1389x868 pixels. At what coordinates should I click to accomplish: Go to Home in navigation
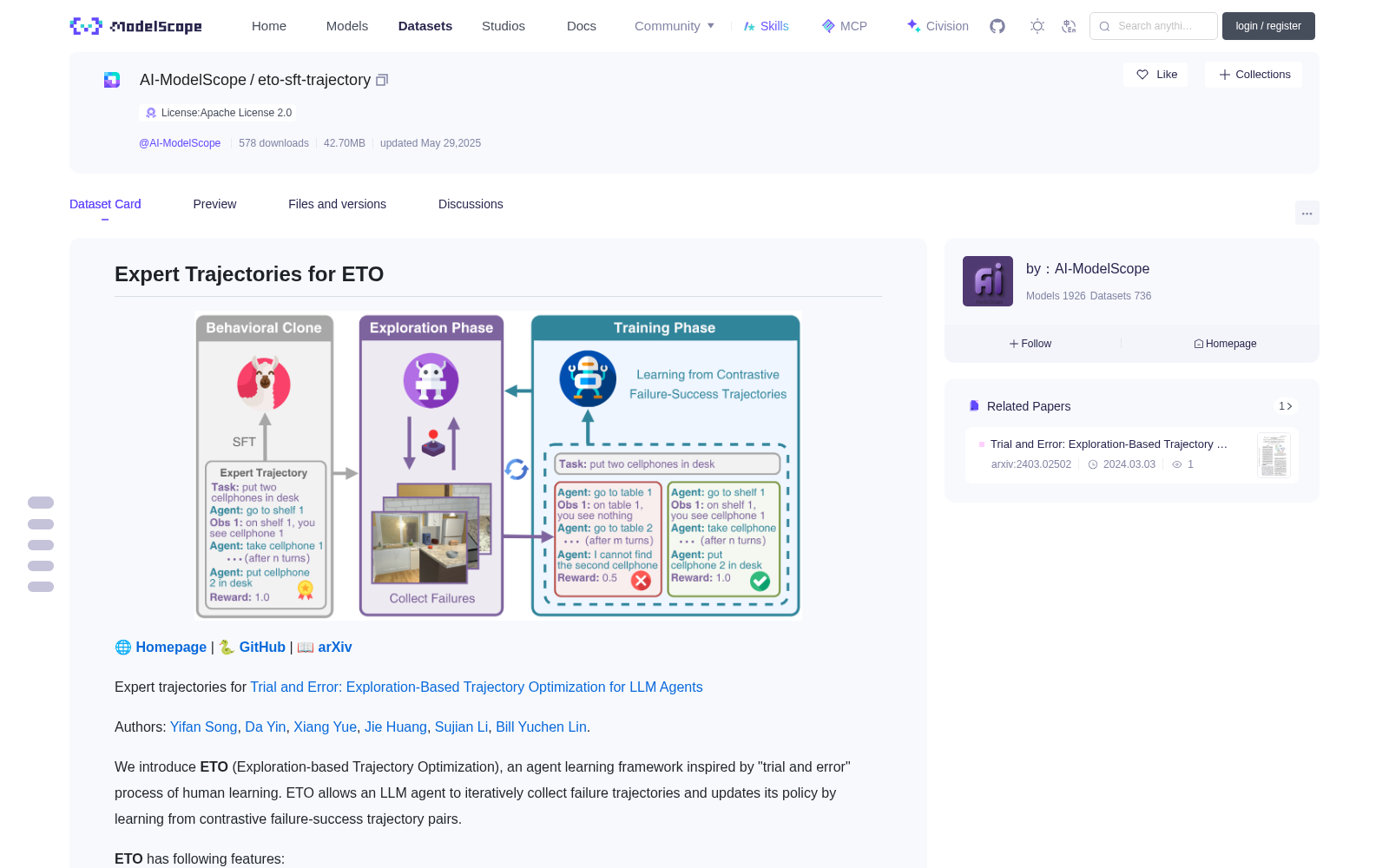[269, 26]
